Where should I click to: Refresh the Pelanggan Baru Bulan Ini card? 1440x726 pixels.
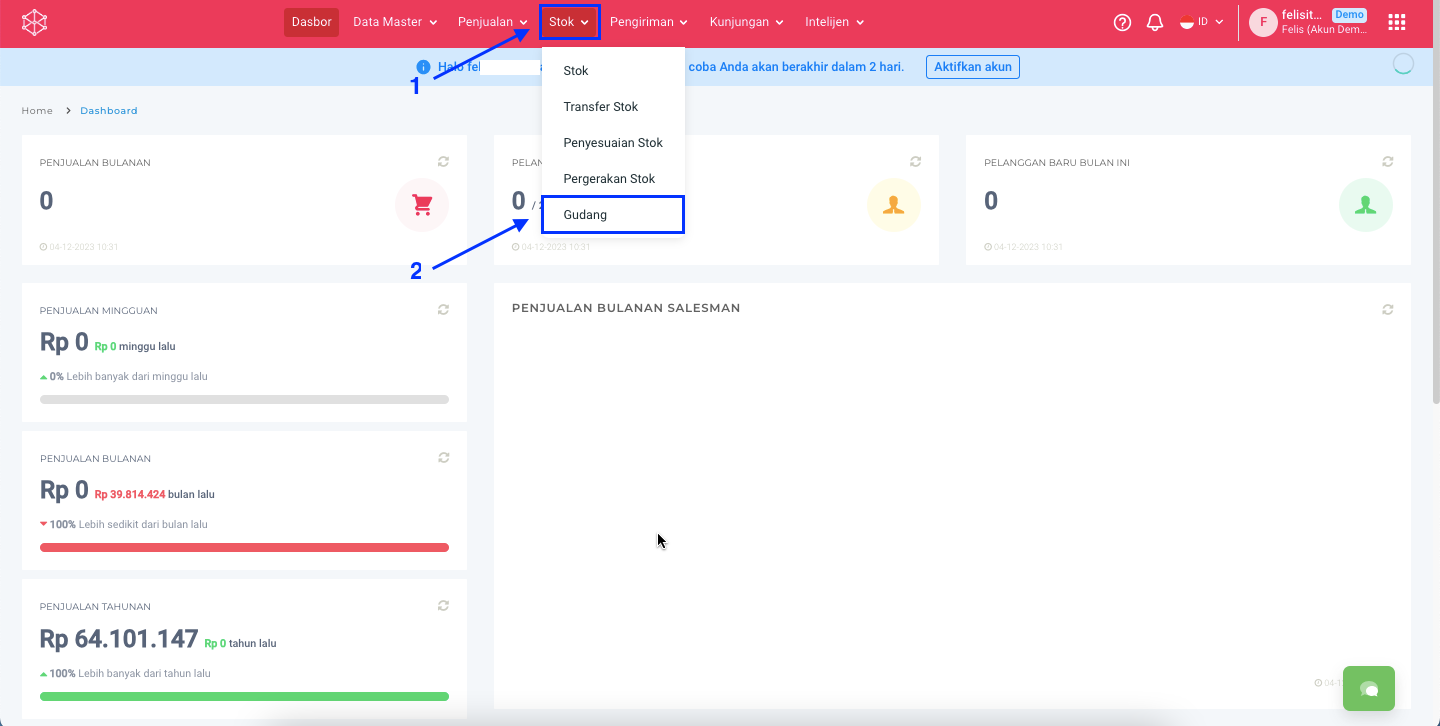(1387, 162)
